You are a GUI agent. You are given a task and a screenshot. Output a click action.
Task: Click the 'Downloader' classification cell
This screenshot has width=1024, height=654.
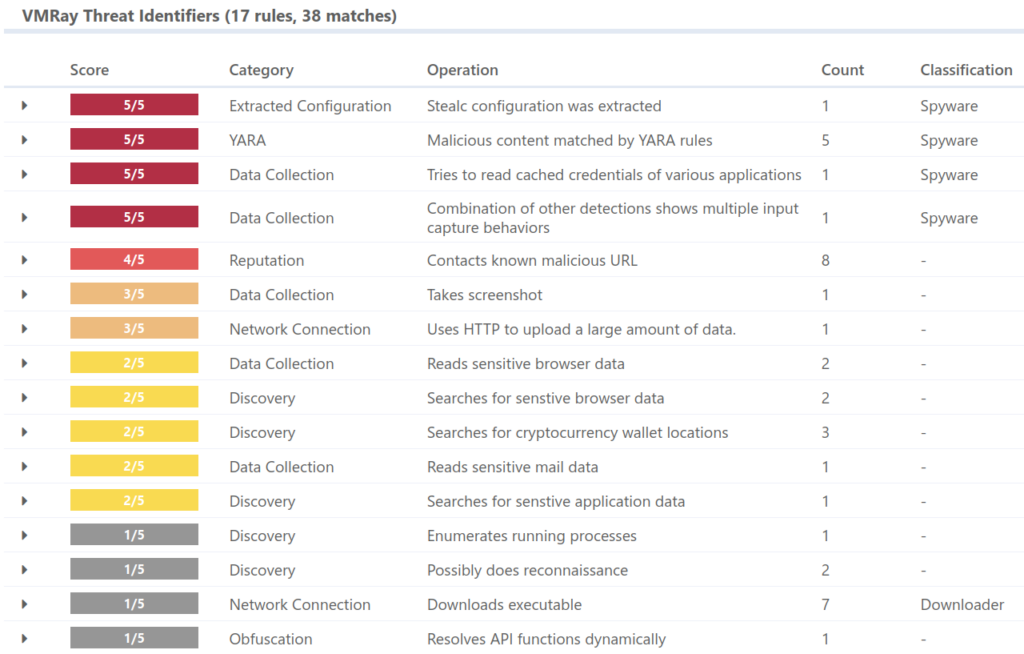(962, 605)
